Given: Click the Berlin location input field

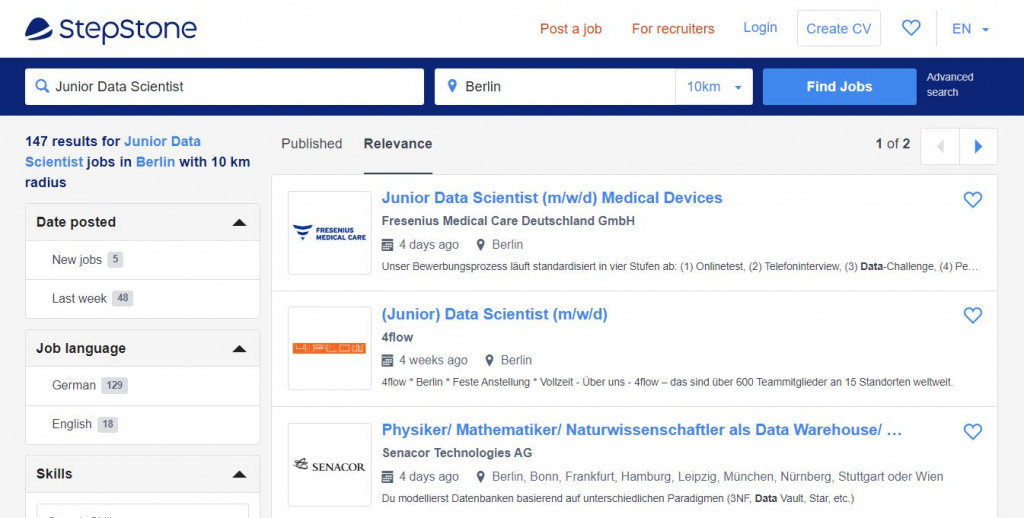Looking at the screenshot, I should pyautogui.click(x=565, y=87).
